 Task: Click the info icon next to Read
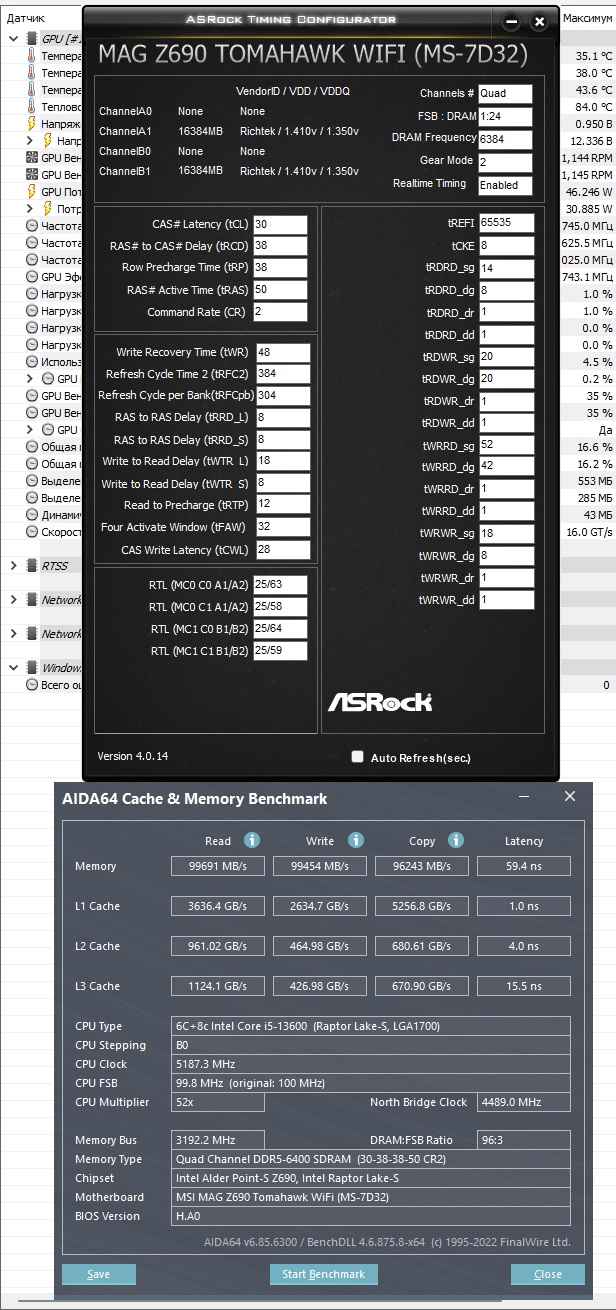252,840
